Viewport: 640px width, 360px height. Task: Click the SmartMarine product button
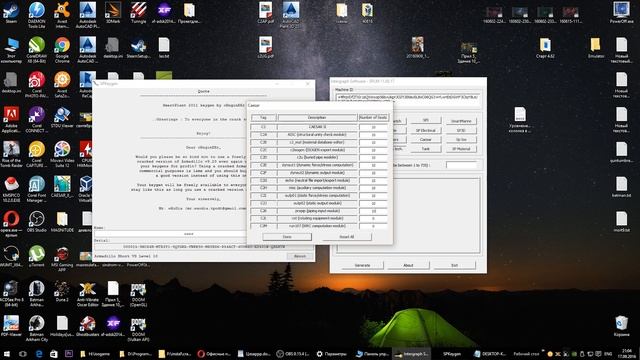[x=461, y=121]
